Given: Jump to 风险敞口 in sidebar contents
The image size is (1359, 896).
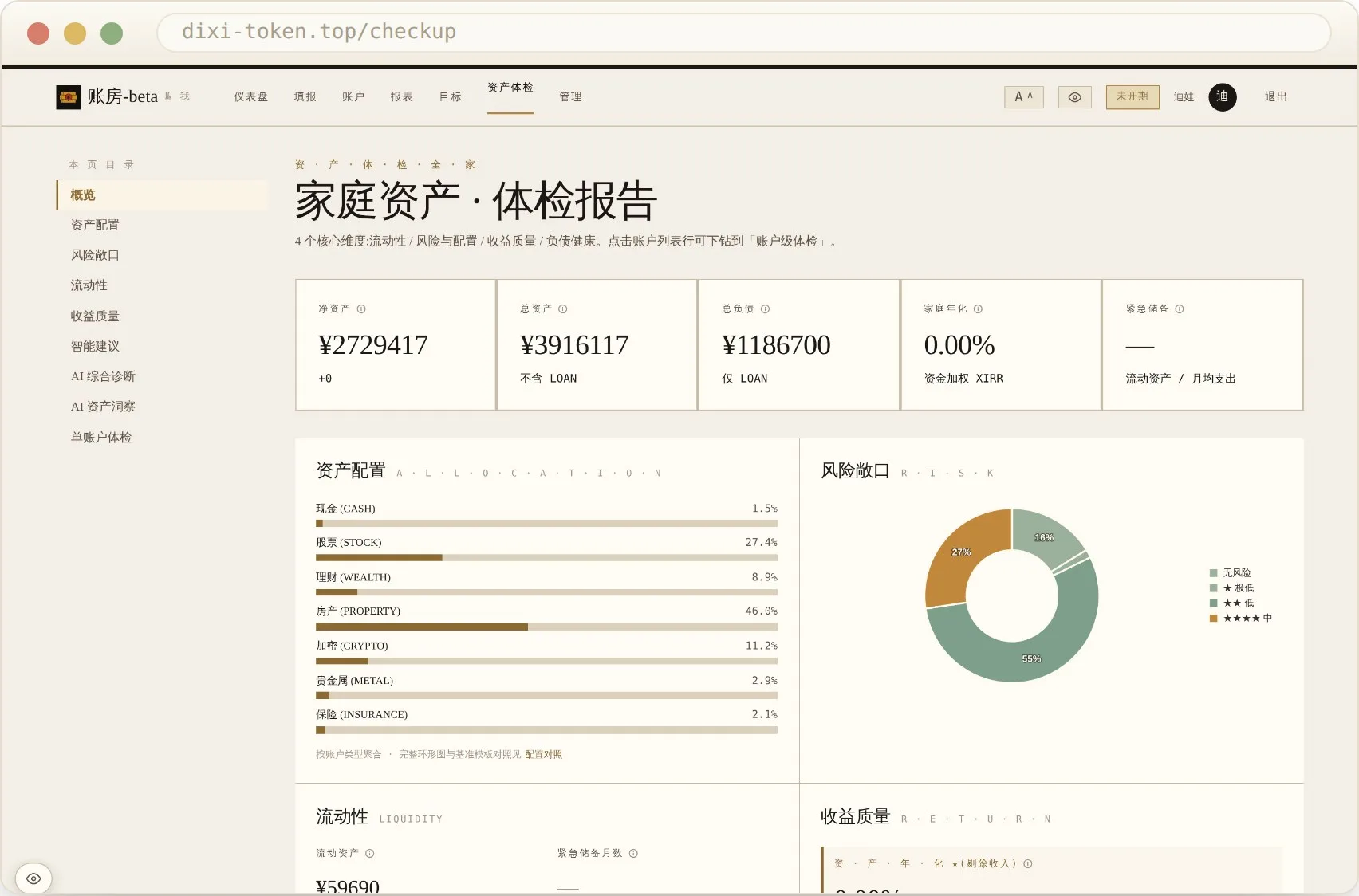Looking at the screenshot, I should [x=95, y=256].
